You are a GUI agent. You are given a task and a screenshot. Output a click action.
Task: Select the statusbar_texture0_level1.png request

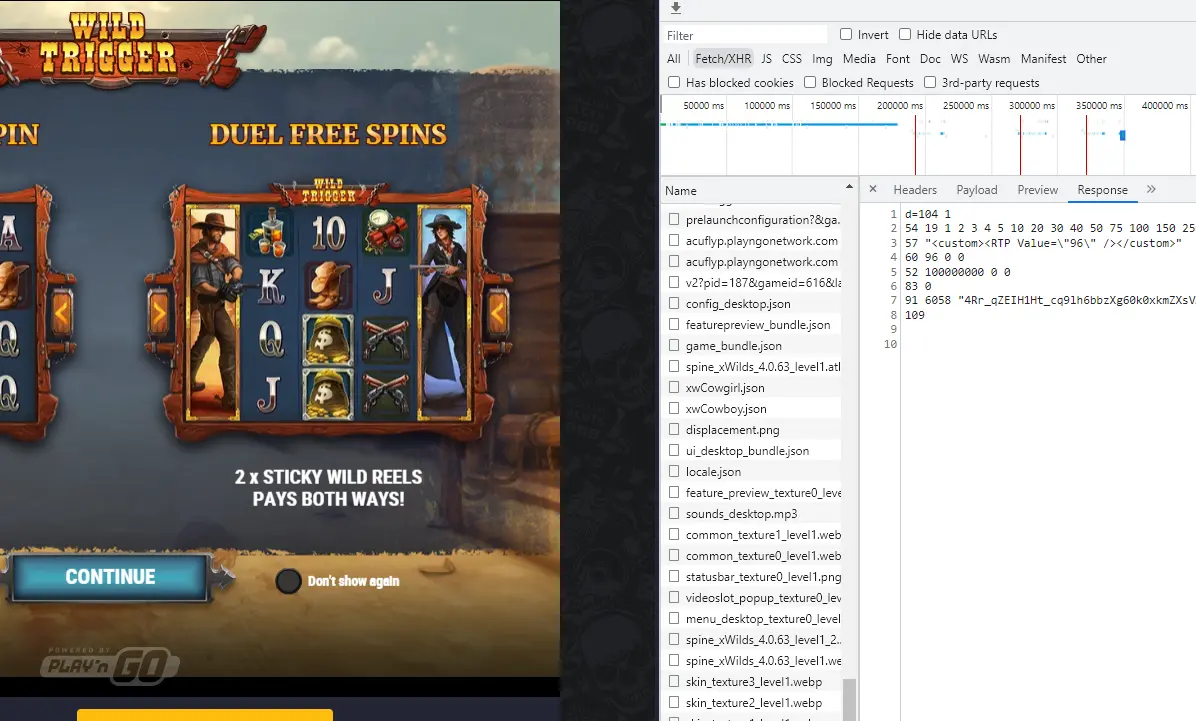click(763, 577)
